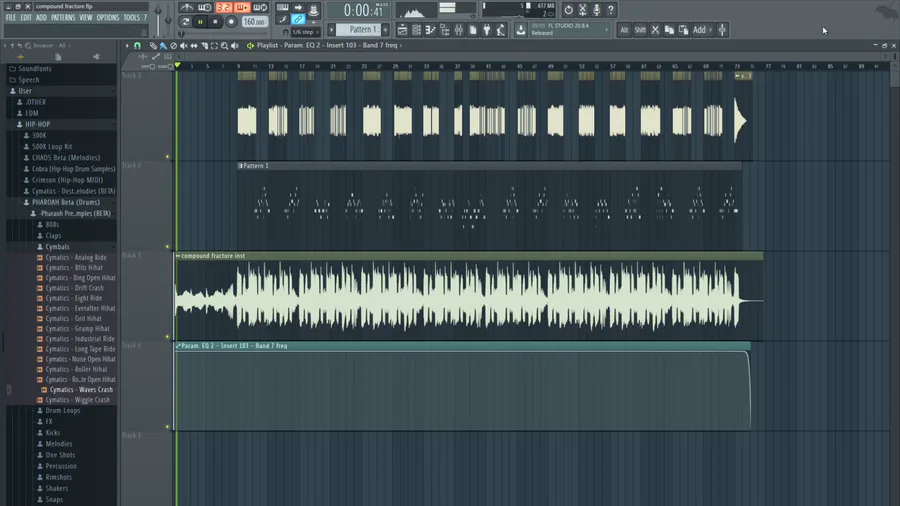Click the browser search magnifier icon

tap(28, 45)
